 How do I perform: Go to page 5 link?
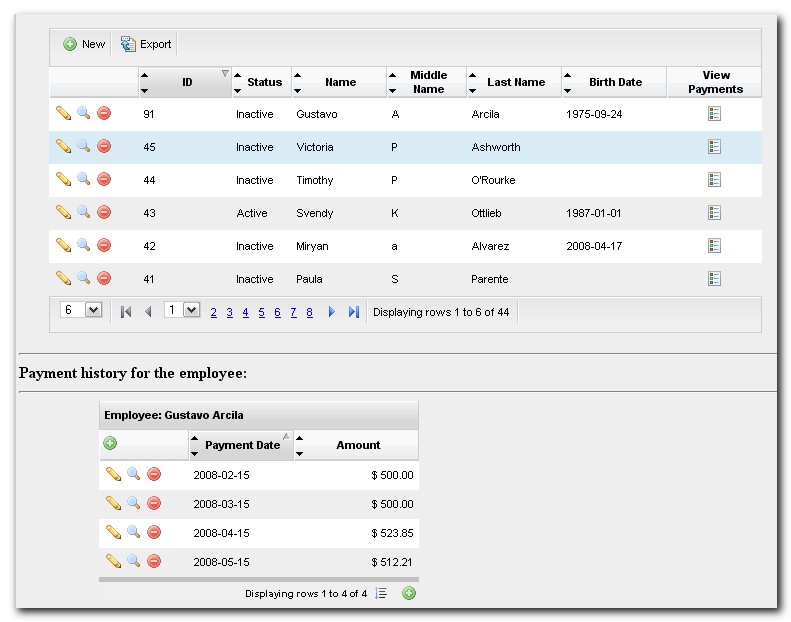(261, 312)
